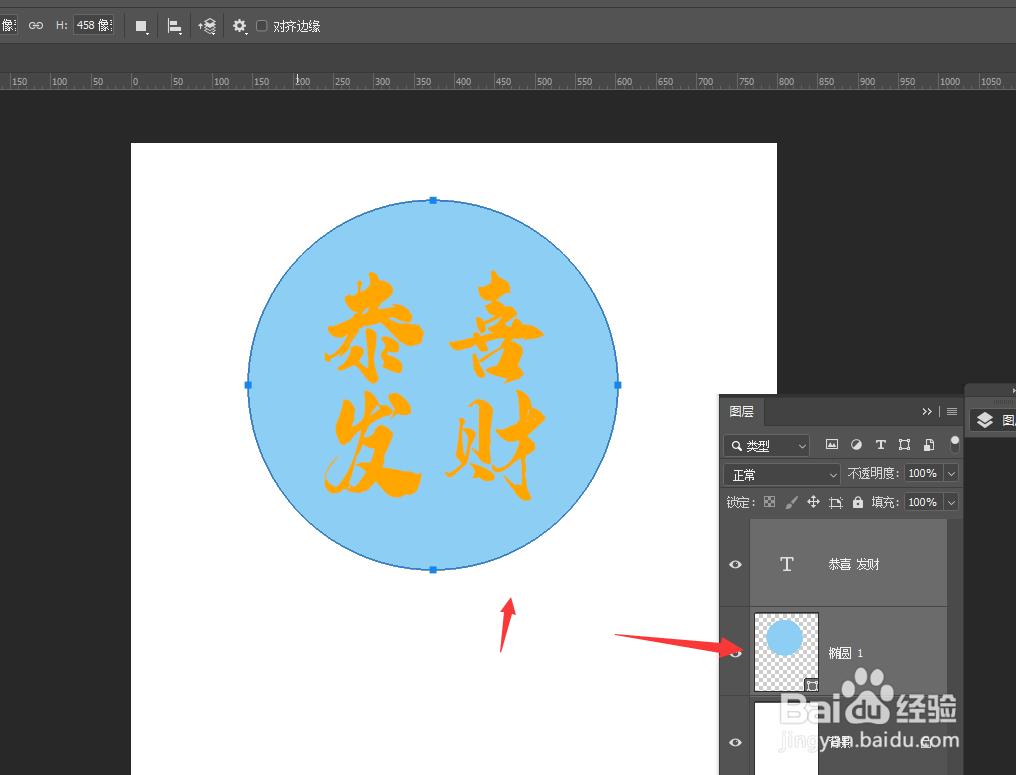Click the bottom anchor point of ellipse

[433, 570]
